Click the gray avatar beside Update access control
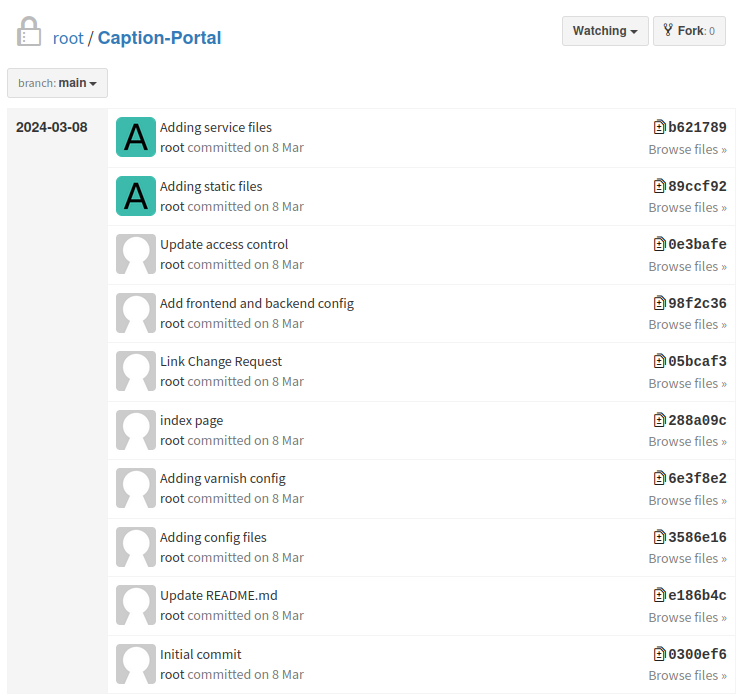Screen dimensions: 745x700 (136, 254)
